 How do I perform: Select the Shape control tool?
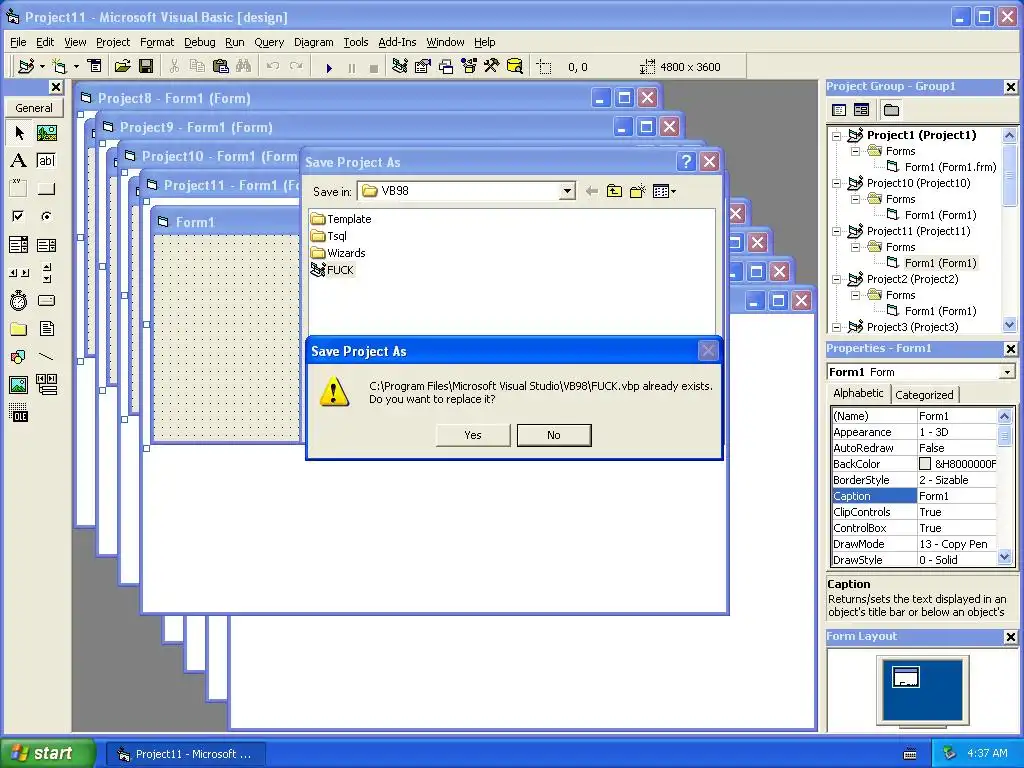[19, 357]
